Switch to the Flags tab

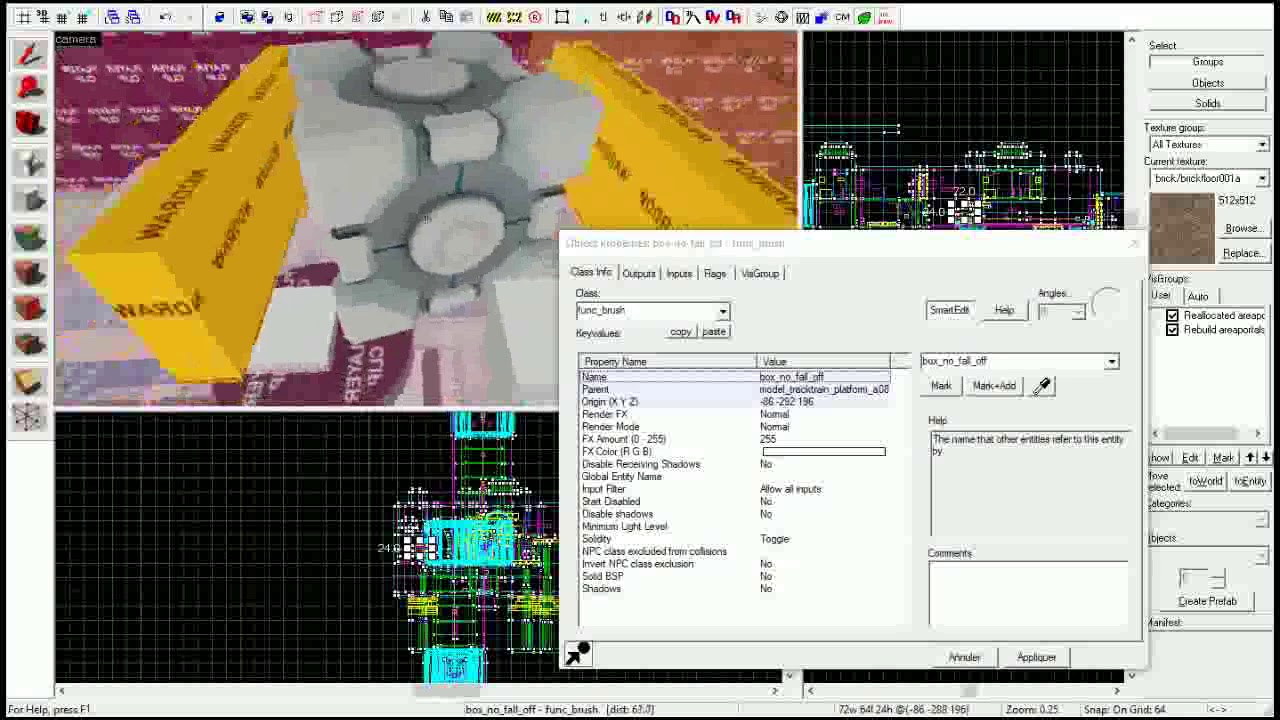[x=715, y=273]
